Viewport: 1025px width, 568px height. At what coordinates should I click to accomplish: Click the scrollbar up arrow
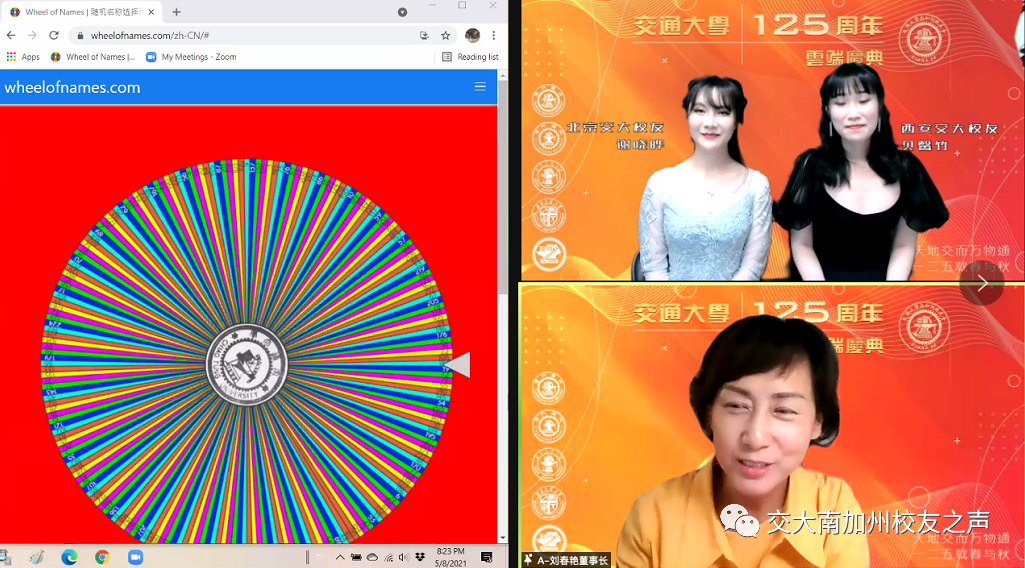(503, 75)
